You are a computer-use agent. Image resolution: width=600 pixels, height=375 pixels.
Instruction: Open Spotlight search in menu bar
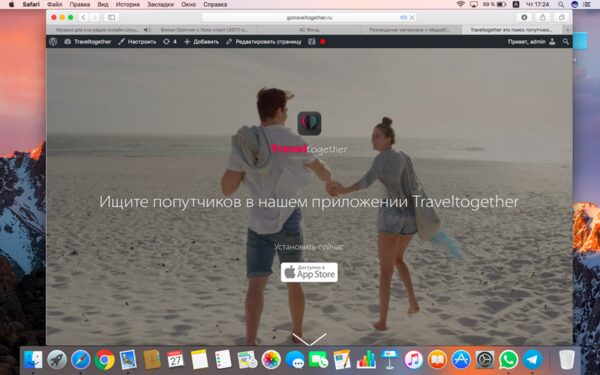click(x=561, y=5)
